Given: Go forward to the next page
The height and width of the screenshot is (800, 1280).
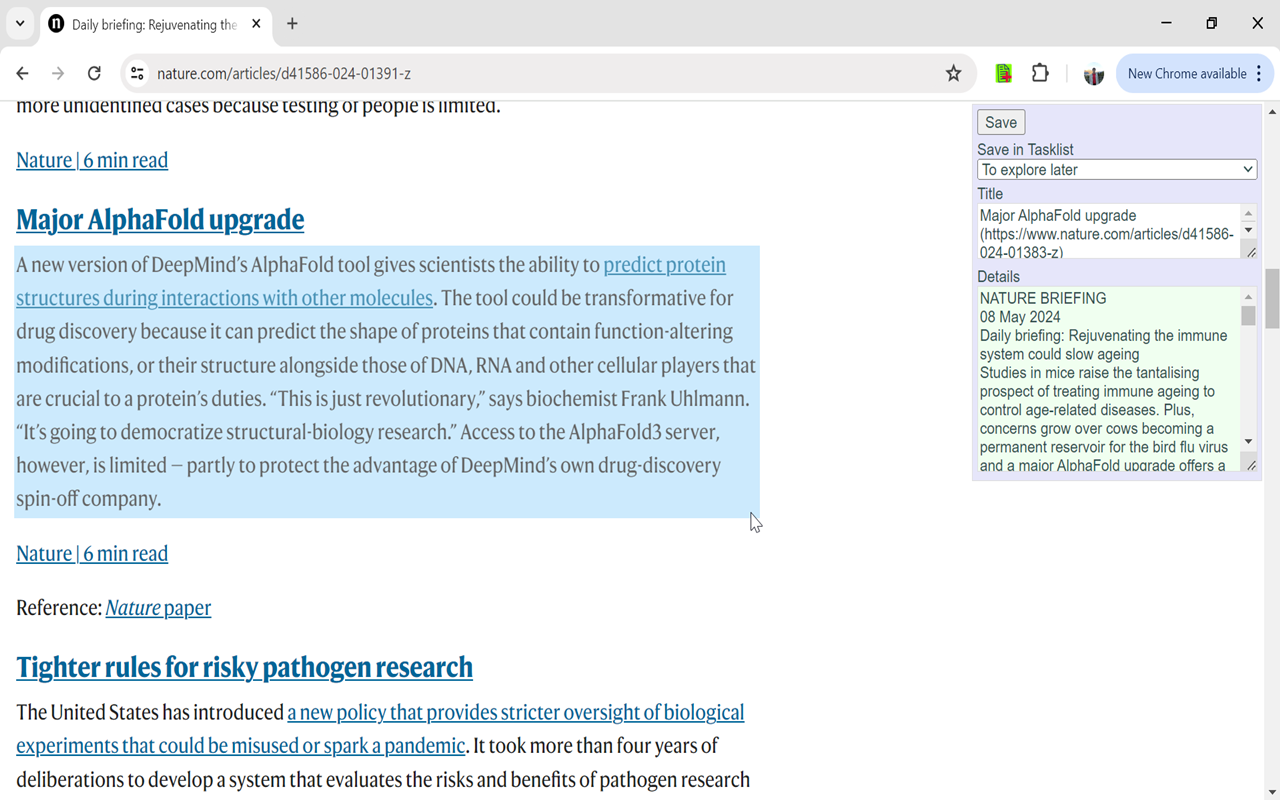Looking at the screenshot, I should tap(58, 73).
